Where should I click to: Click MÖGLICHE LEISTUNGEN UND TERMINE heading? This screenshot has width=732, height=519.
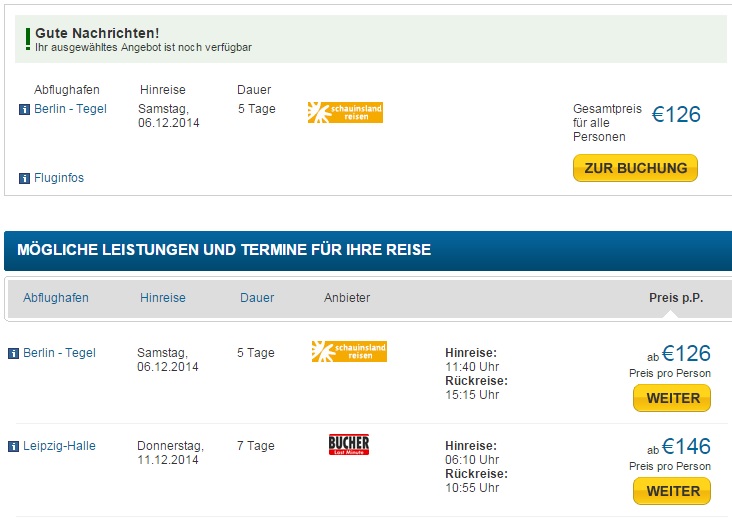[x=224, y=250]
